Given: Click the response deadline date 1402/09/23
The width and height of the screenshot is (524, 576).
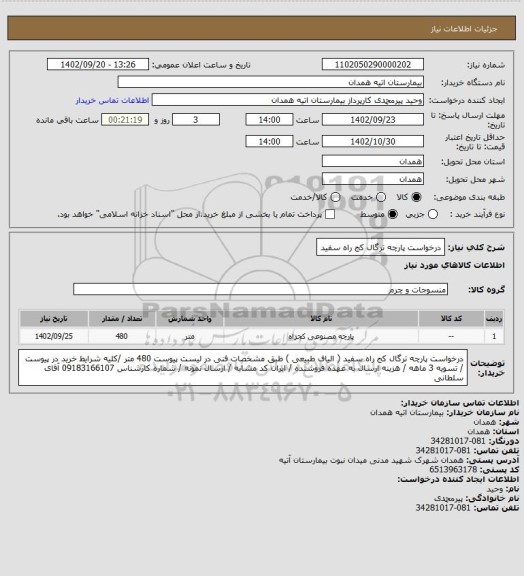Looking at the screenshot, I should [x=373, y=120].
